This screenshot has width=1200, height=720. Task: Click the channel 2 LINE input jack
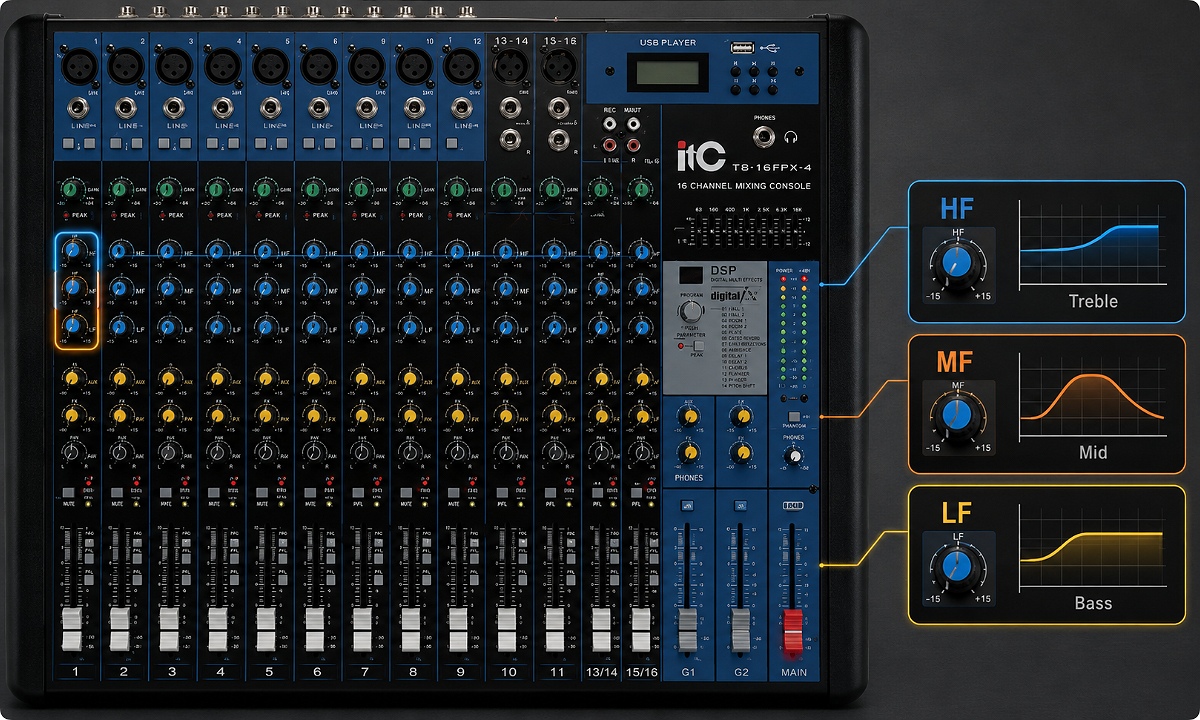tap(124, 110)
